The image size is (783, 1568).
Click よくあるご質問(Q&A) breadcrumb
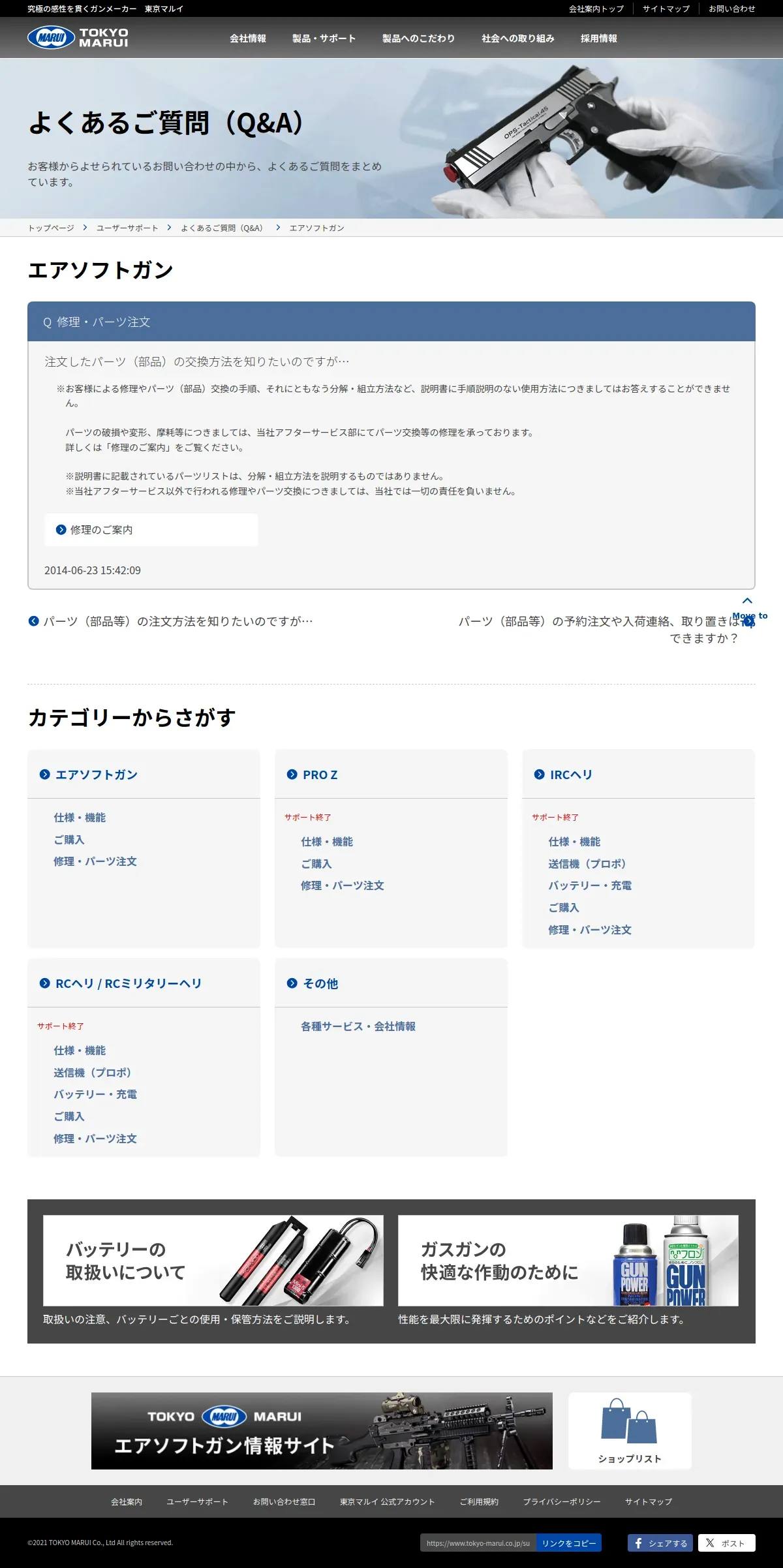(x=222, y=228)
